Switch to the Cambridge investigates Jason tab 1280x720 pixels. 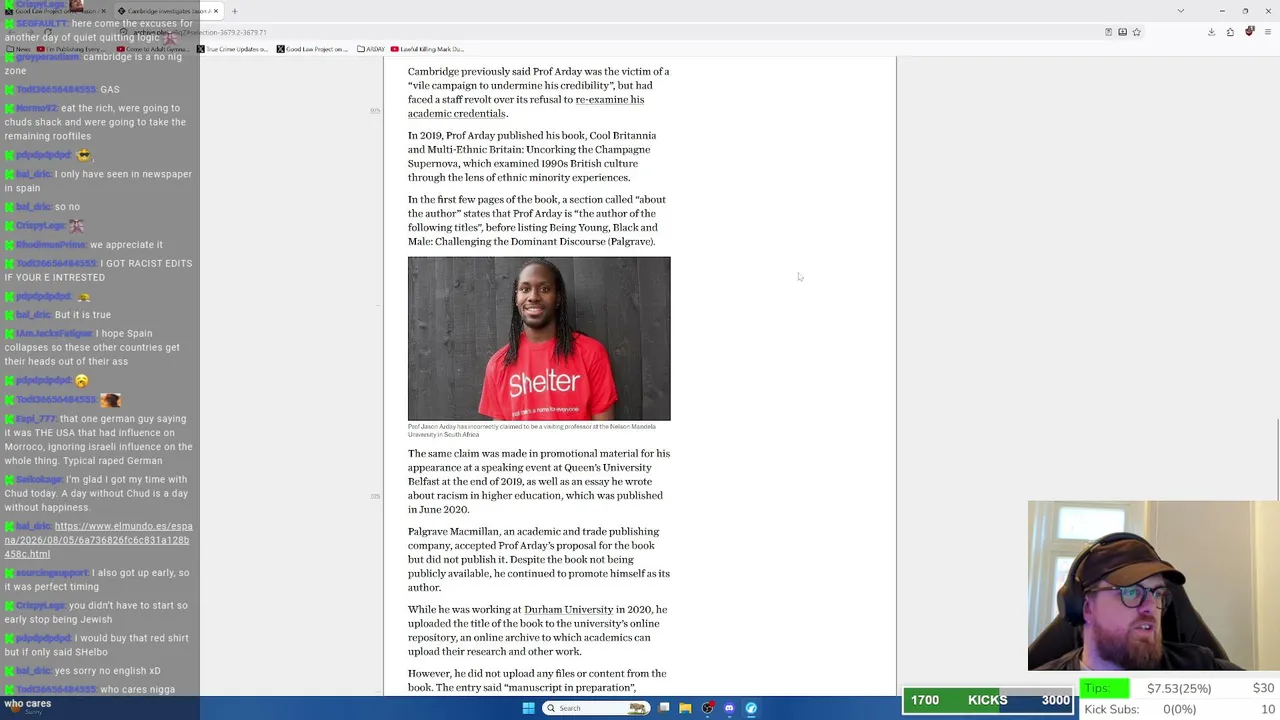click(166, 11)
